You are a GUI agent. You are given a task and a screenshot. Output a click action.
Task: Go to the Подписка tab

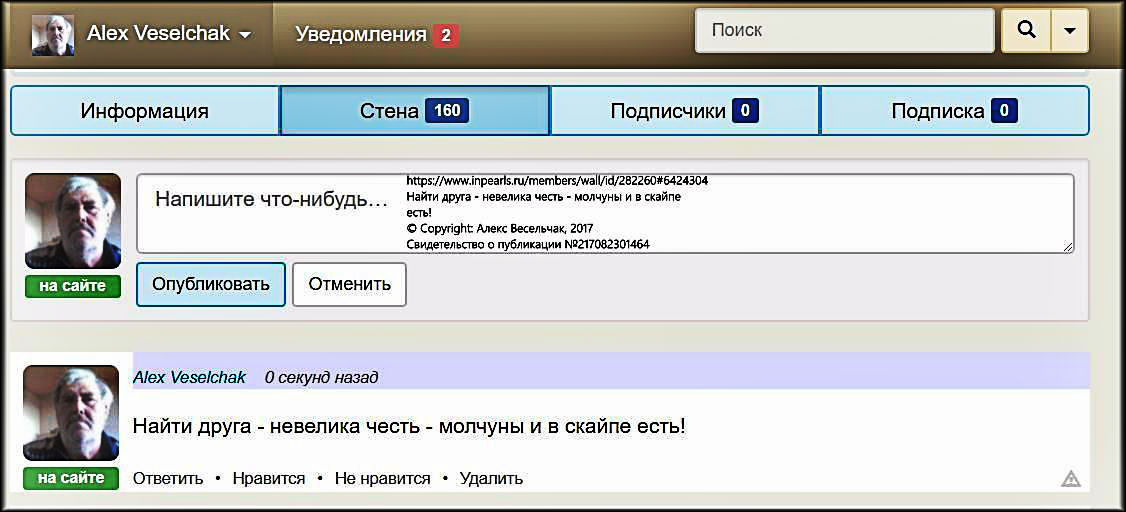coord(937,111)
